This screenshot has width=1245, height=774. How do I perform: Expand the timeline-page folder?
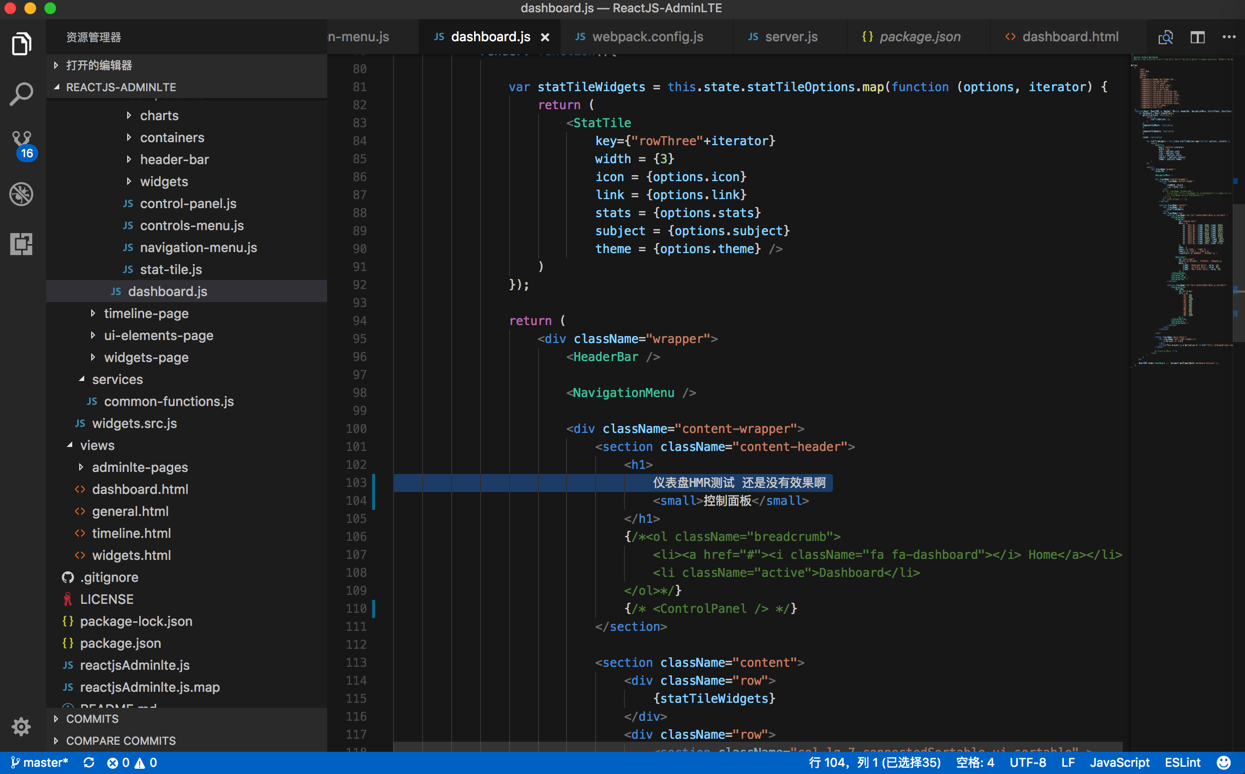pos(145,314)
